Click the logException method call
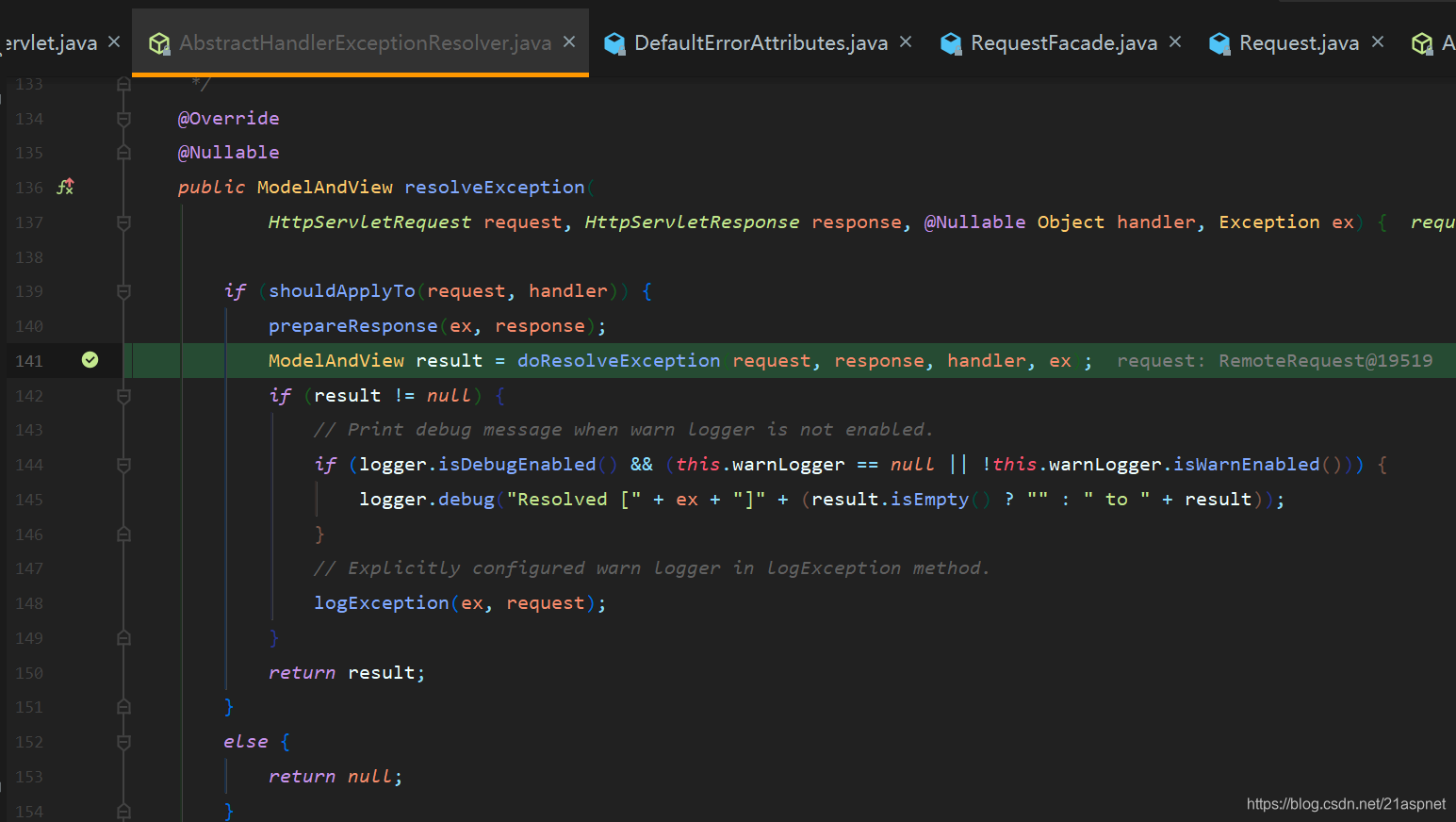This screenshot has width=1456, height=822. click(x=382, y=603)
